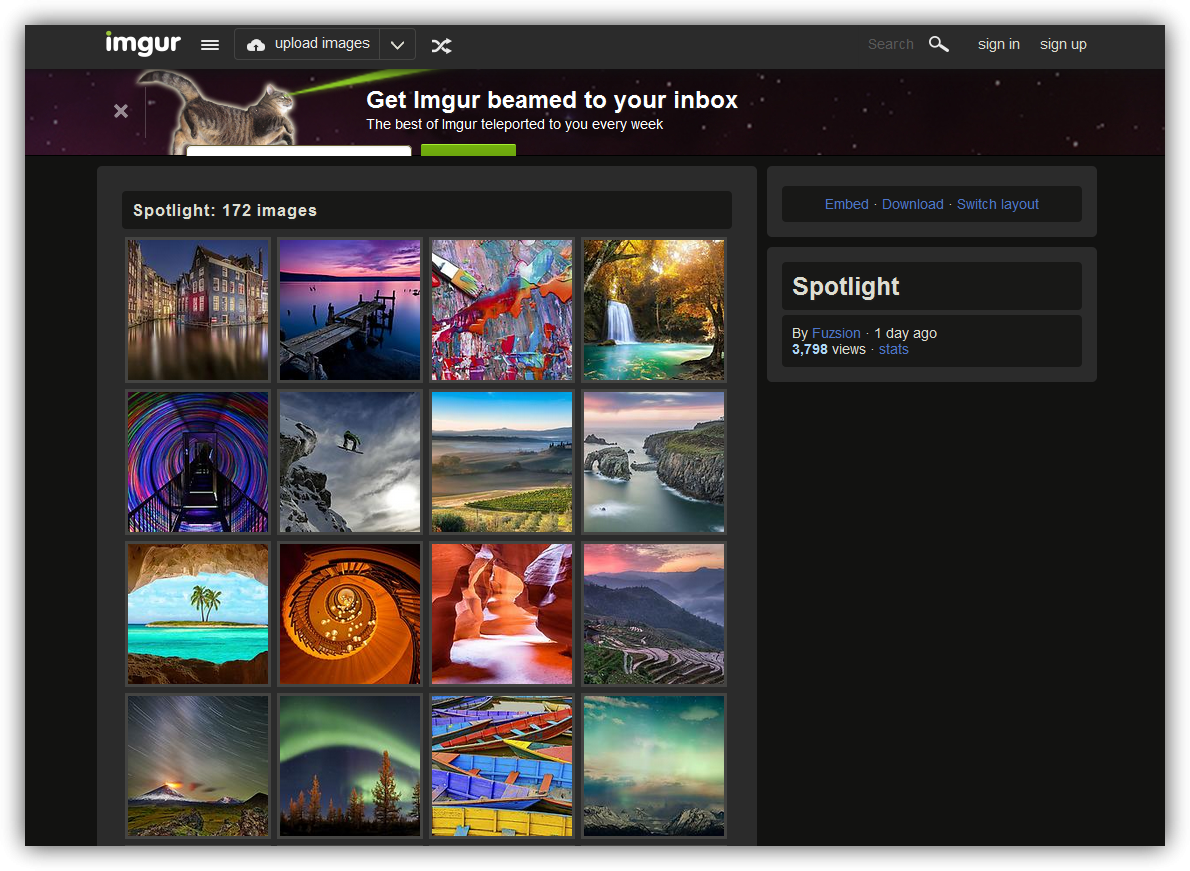
Task: Open the jumping snowboarder thumbnail
Action: pyautogui.click(x=350, y=461)
